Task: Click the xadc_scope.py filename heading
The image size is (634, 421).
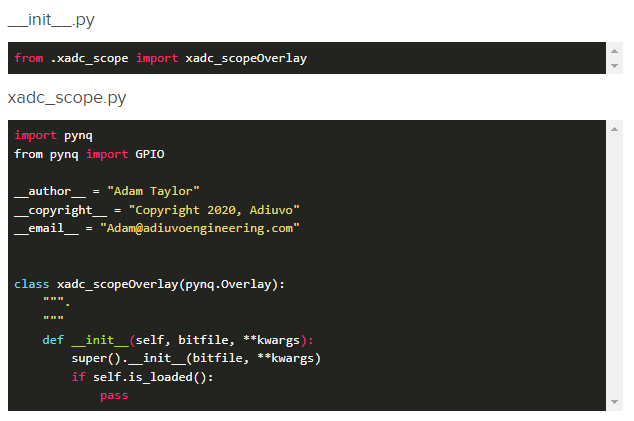Action: point(67,99)
